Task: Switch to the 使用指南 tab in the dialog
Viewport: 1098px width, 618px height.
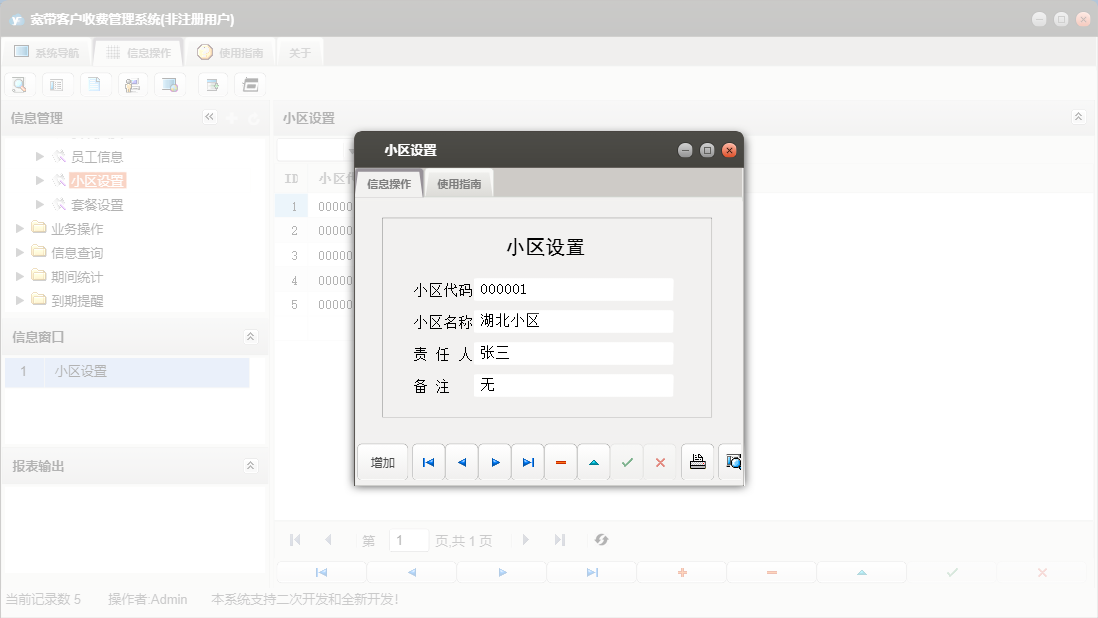Action: point(459,183)
